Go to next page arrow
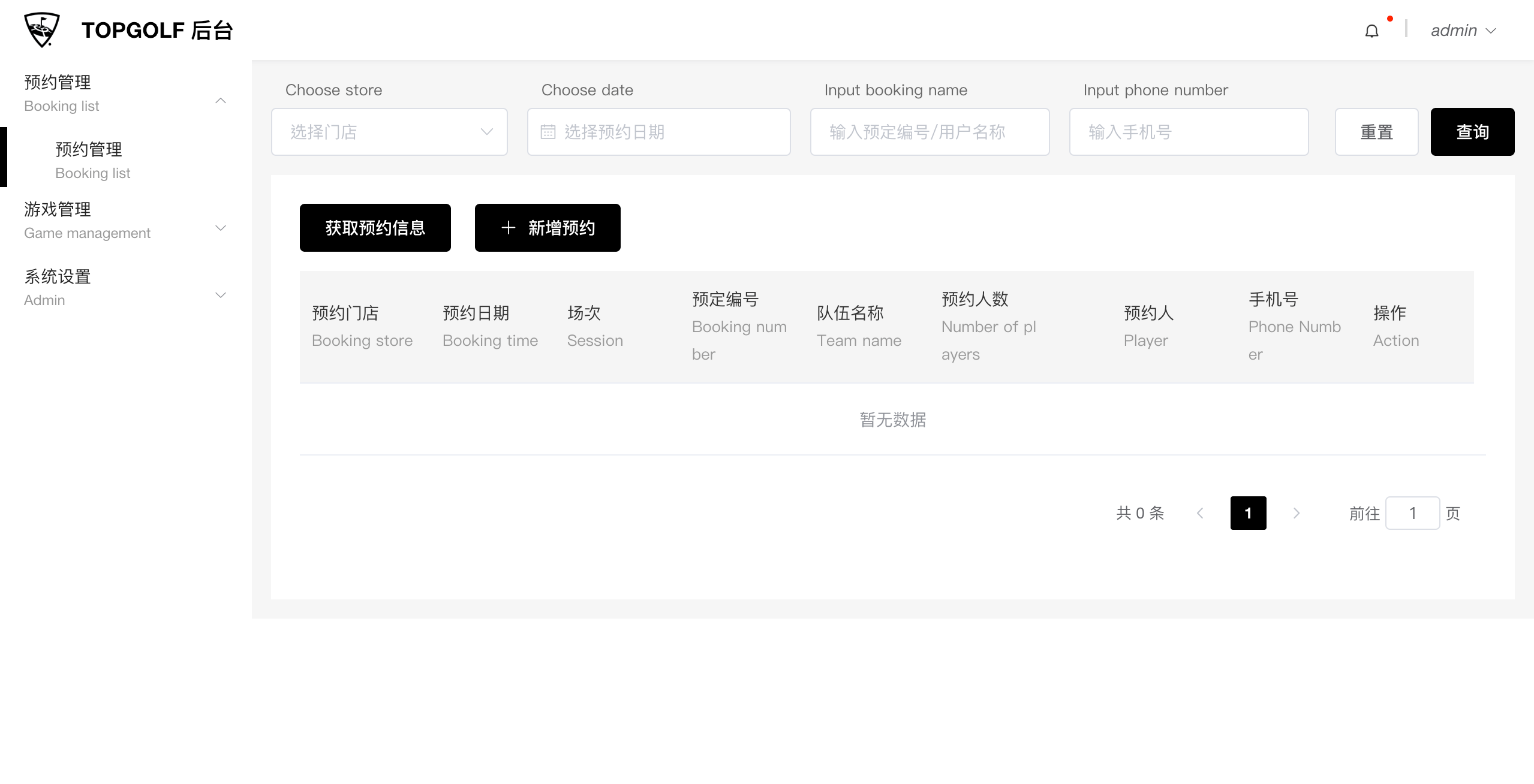Image resolution: width=1534 pixels, height=784 pixels. [1297, 513]
